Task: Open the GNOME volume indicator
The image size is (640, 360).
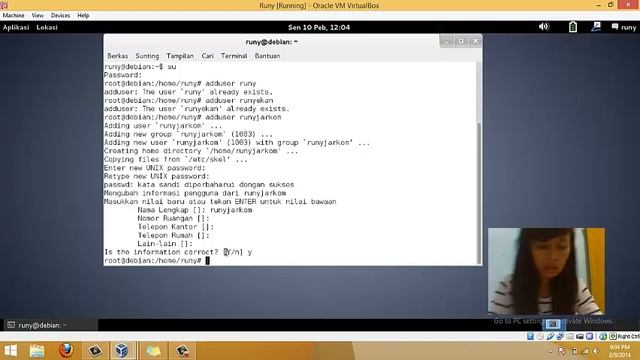Action: [x=544, y=27]
